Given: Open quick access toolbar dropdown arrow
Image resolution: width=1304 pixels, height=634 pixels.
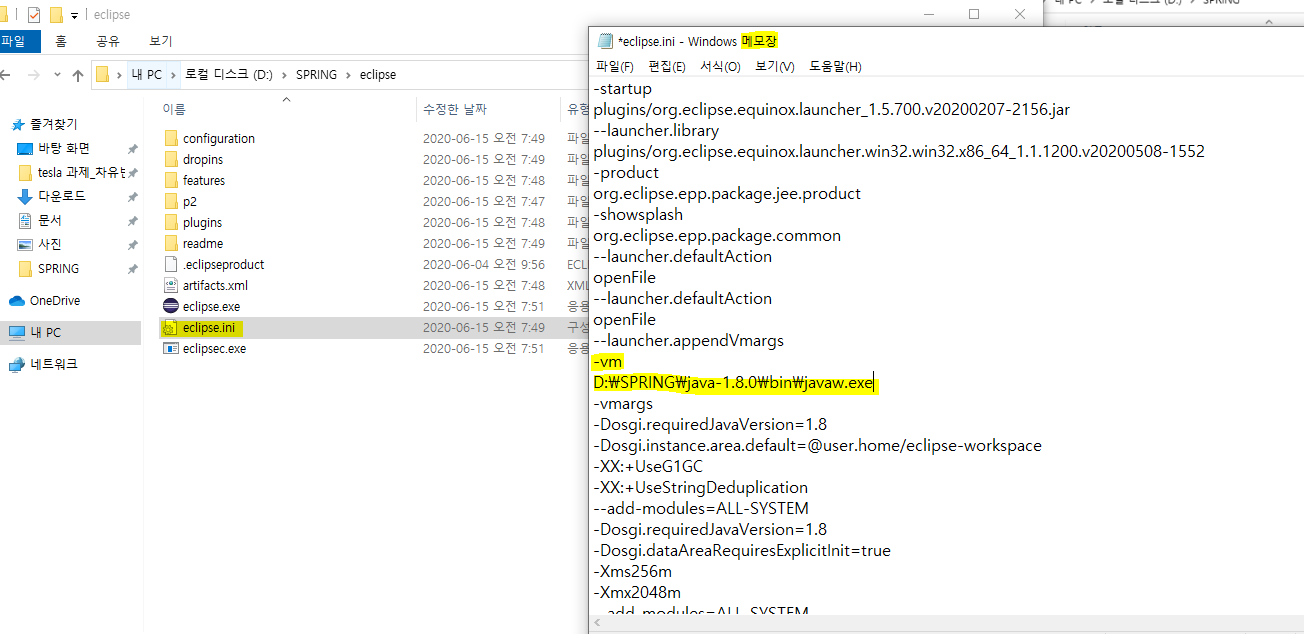Looking at the screenshot, I should [x=74, y=16].
